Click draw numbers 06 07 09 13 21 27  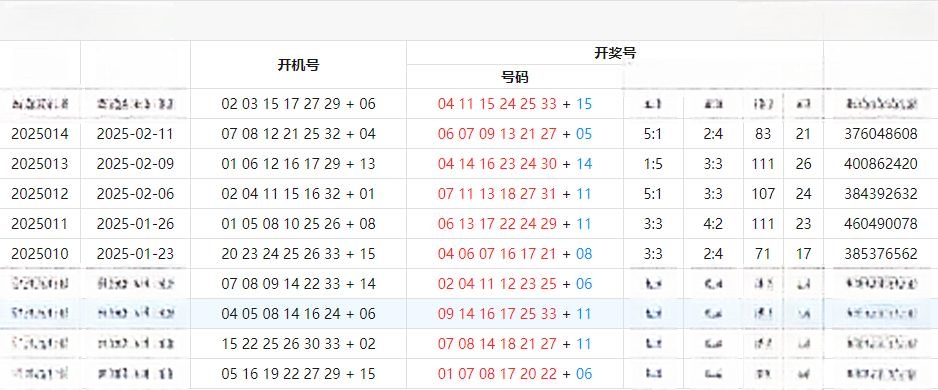click(x=497, y=134)
